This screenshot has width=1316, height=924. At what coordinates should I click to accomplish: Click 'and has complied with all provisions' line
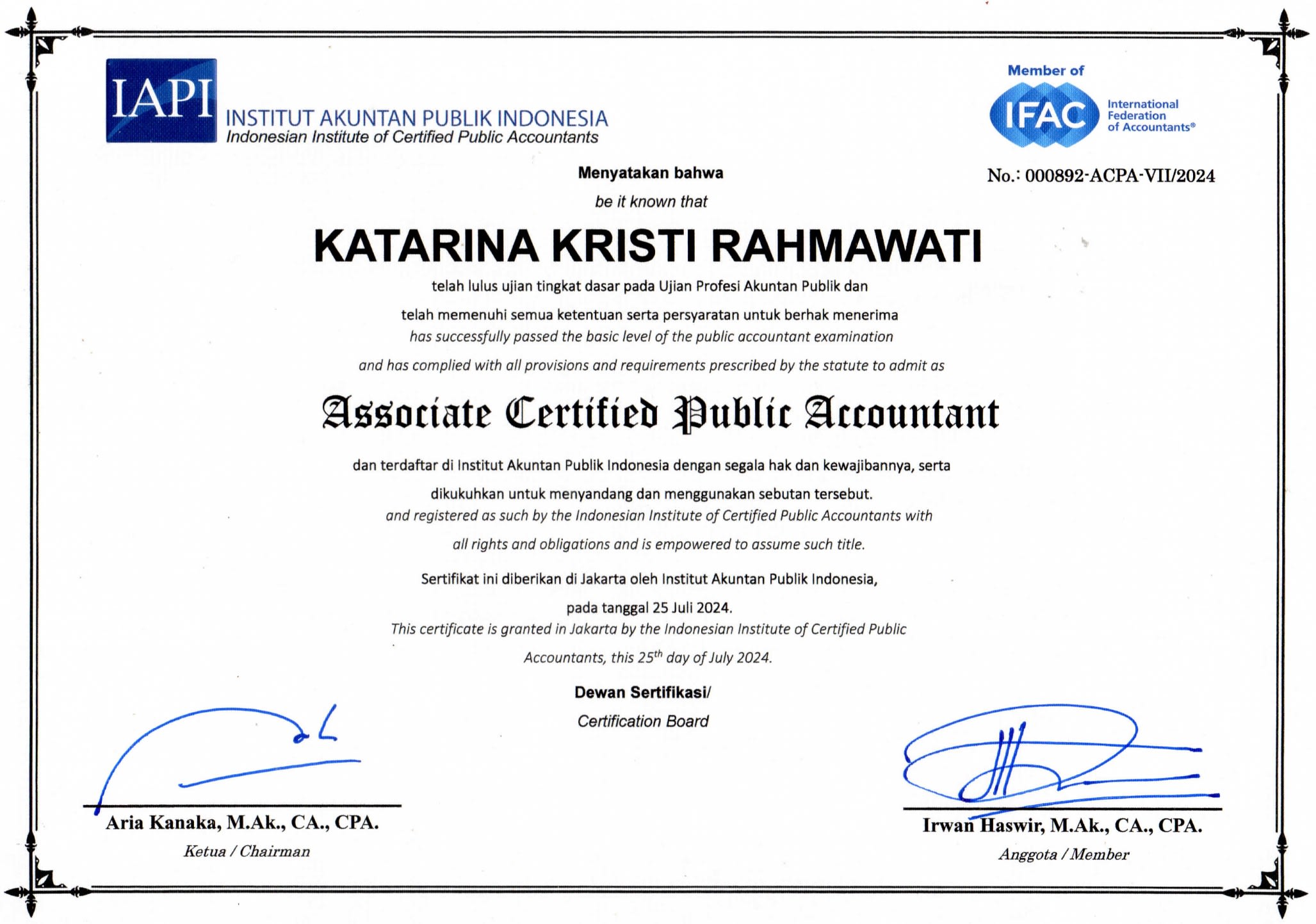(x=651, y=366)
